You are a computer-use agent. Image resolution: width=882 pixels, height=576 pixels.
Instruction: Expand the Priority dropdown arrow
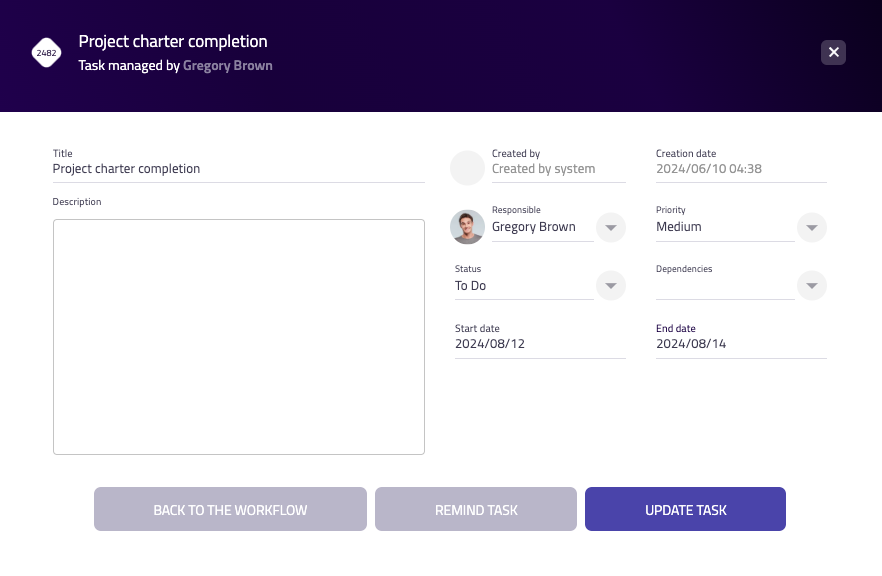coord(812,228)
